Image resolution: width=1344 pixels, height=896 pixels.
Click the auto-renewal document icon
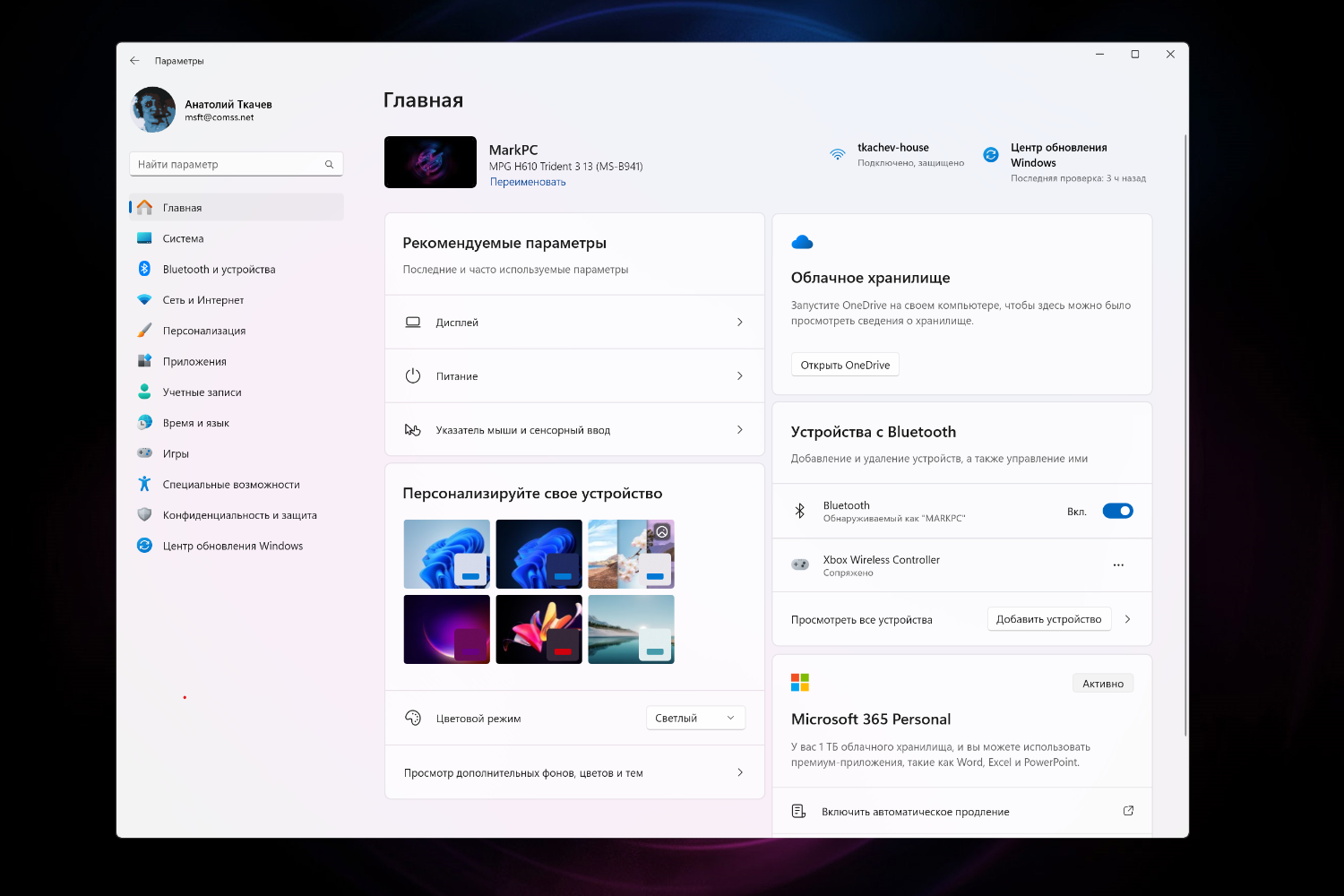click(x=798, y=811)
